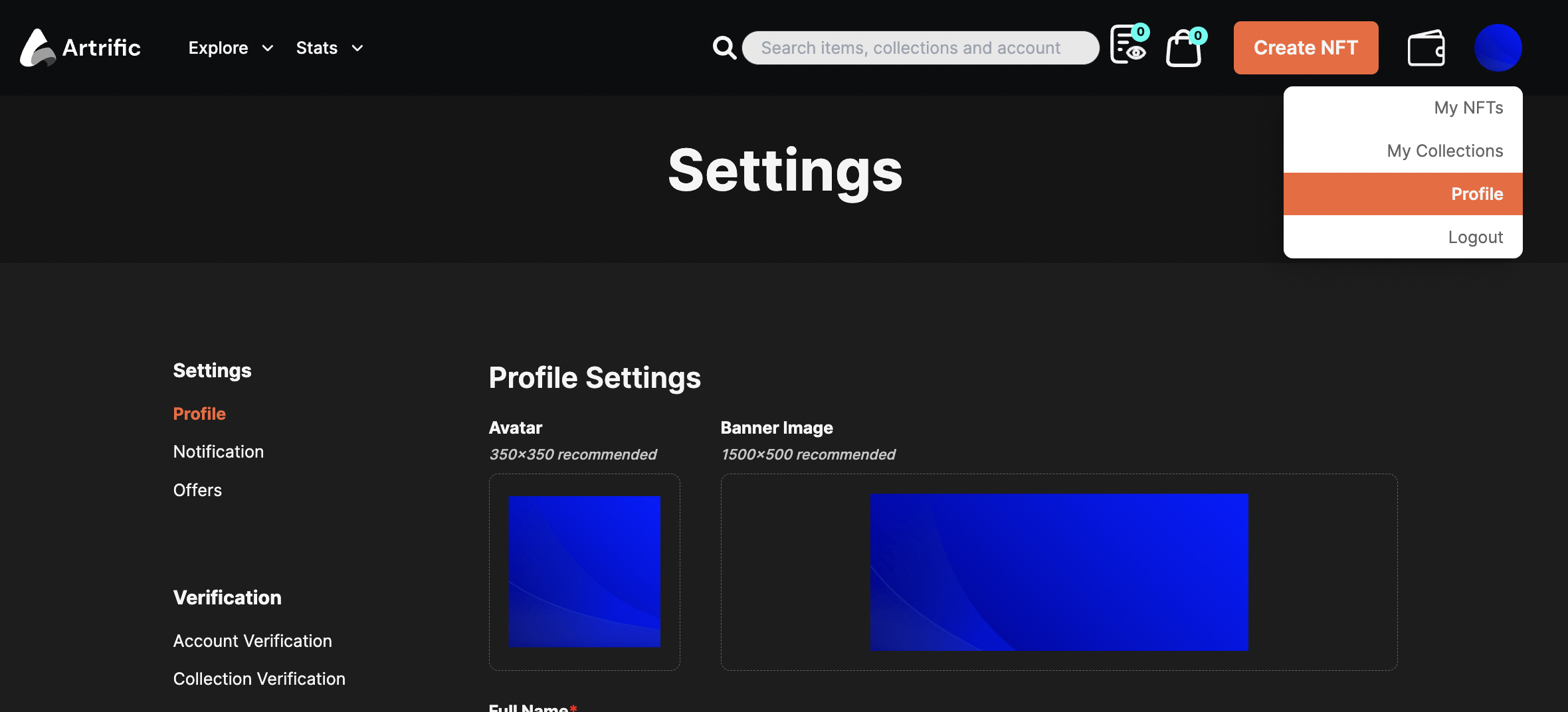Click the search magnifier icon

[724, 48]
